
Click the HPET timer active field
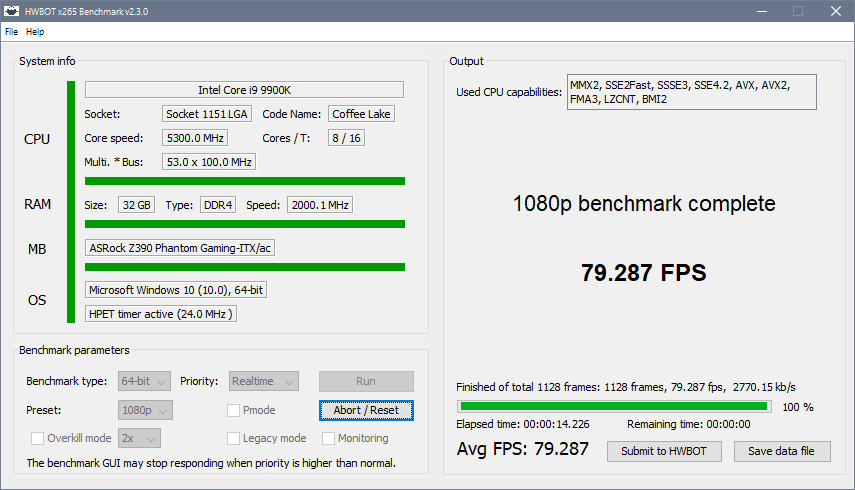[x=161, y=314]
